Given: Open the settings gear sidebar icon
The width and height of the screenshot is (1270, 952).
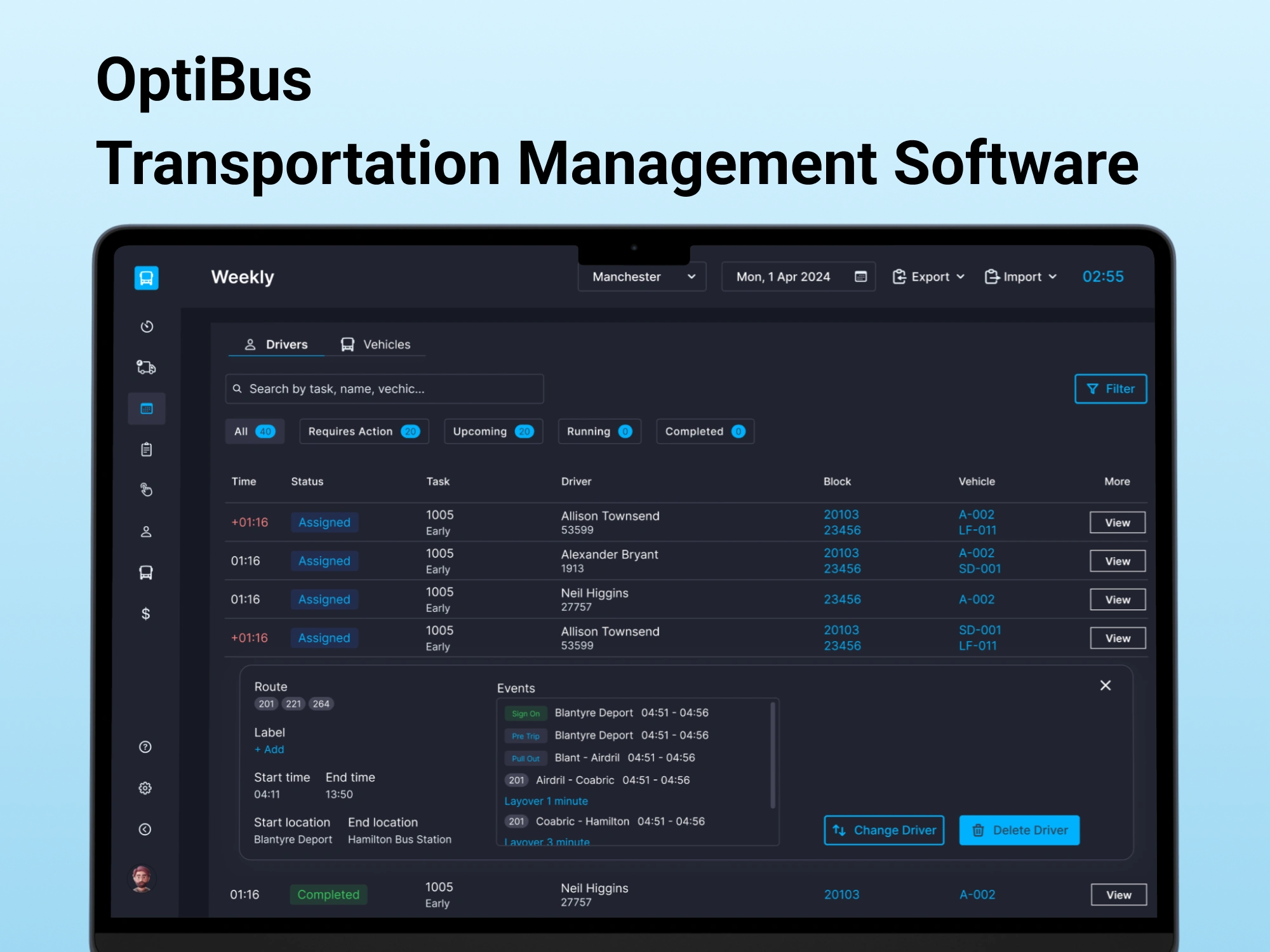Looking at the screenshot, I should [145, 788].
